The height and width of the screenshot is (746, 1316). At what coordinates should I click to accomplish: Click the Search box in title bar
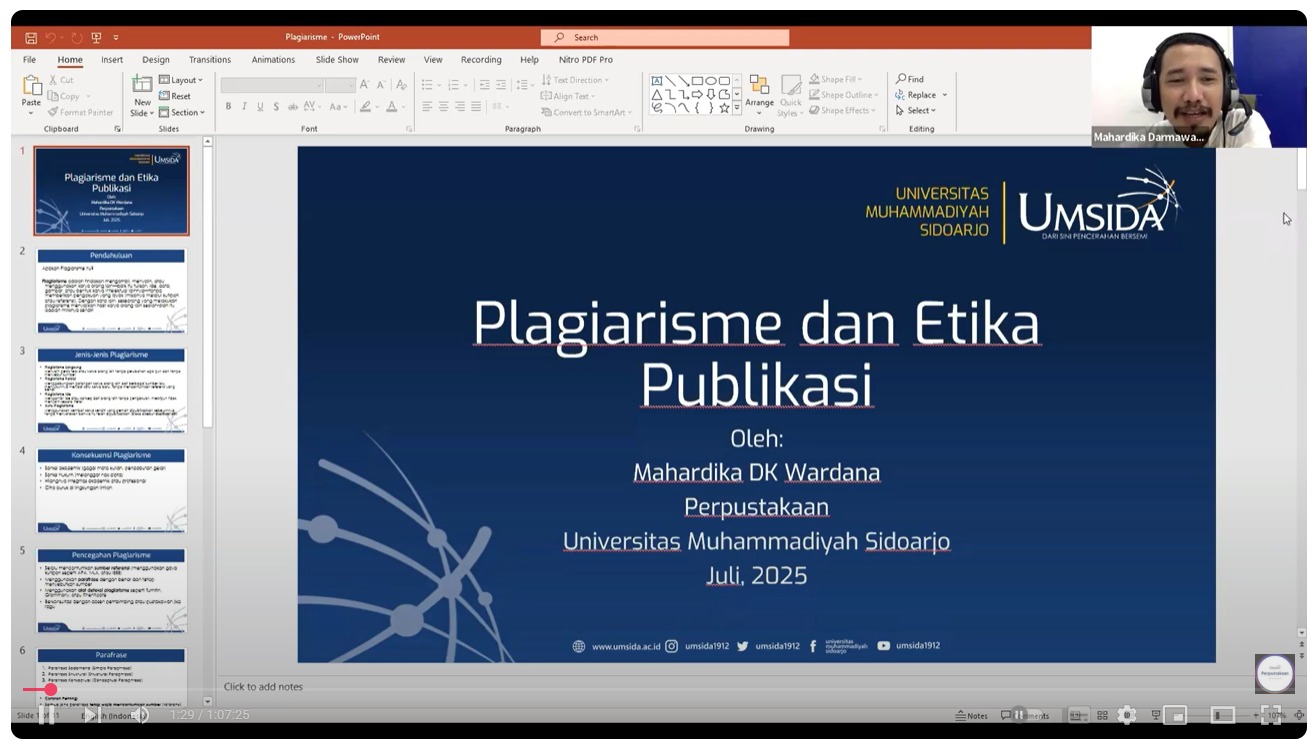tap(665, 37)
